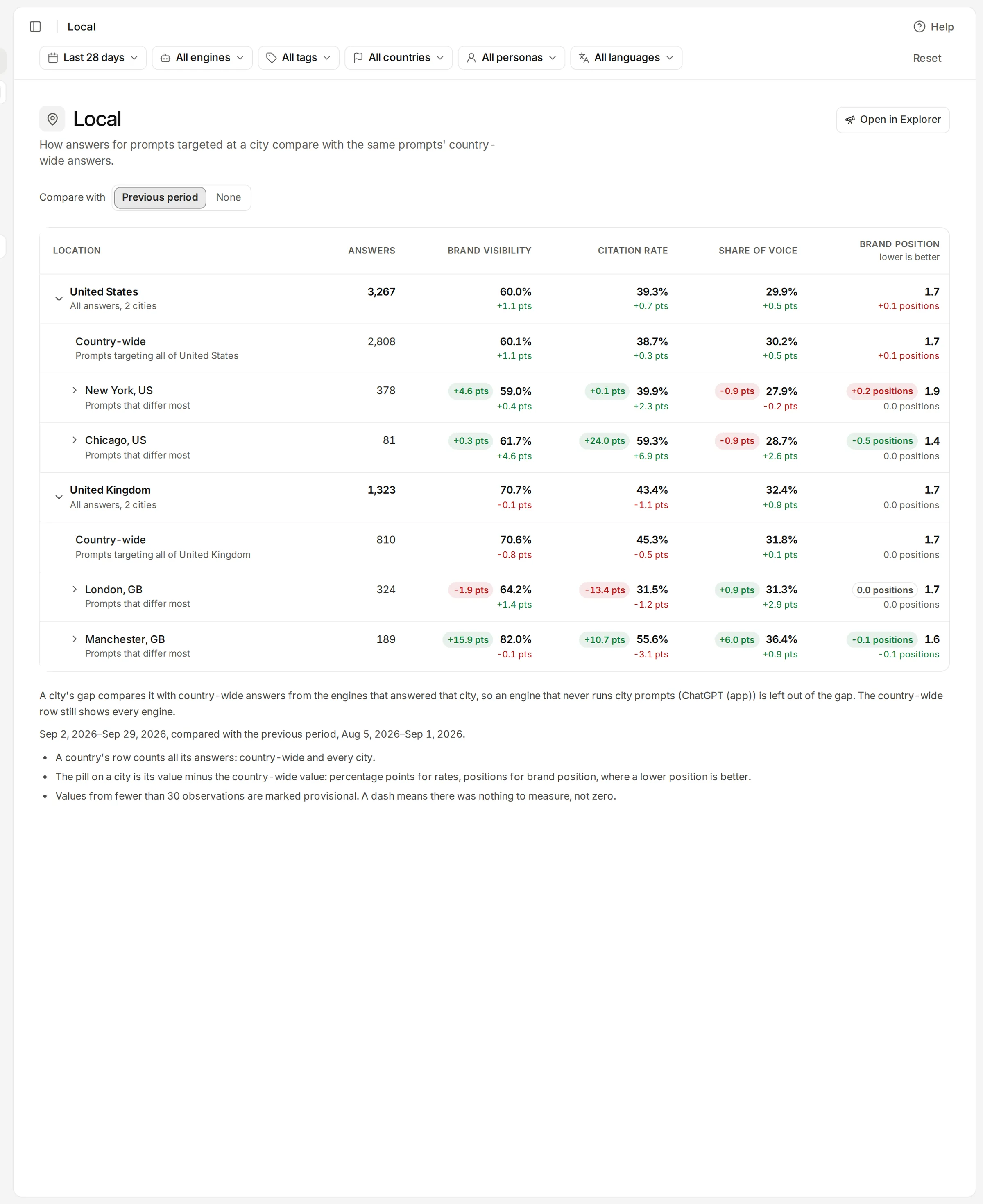Click the robot icon in engines filter
This screenshot has height=1204, width=983.
[x=165, y=58]
